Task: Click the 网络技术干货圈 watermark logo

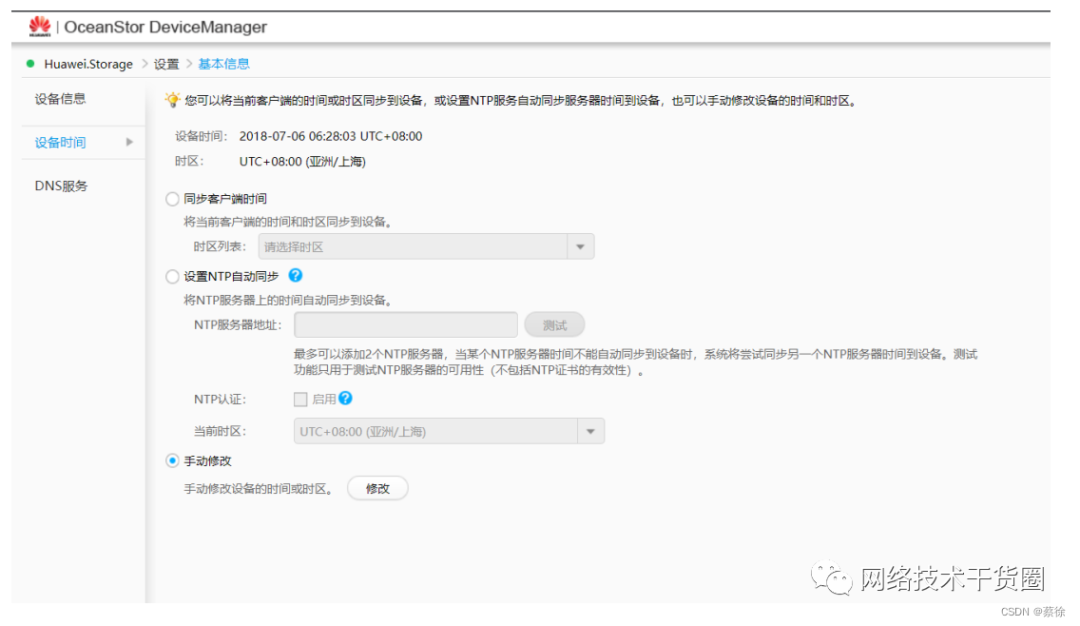Action: pyautogui.click(x=833, y=578)
